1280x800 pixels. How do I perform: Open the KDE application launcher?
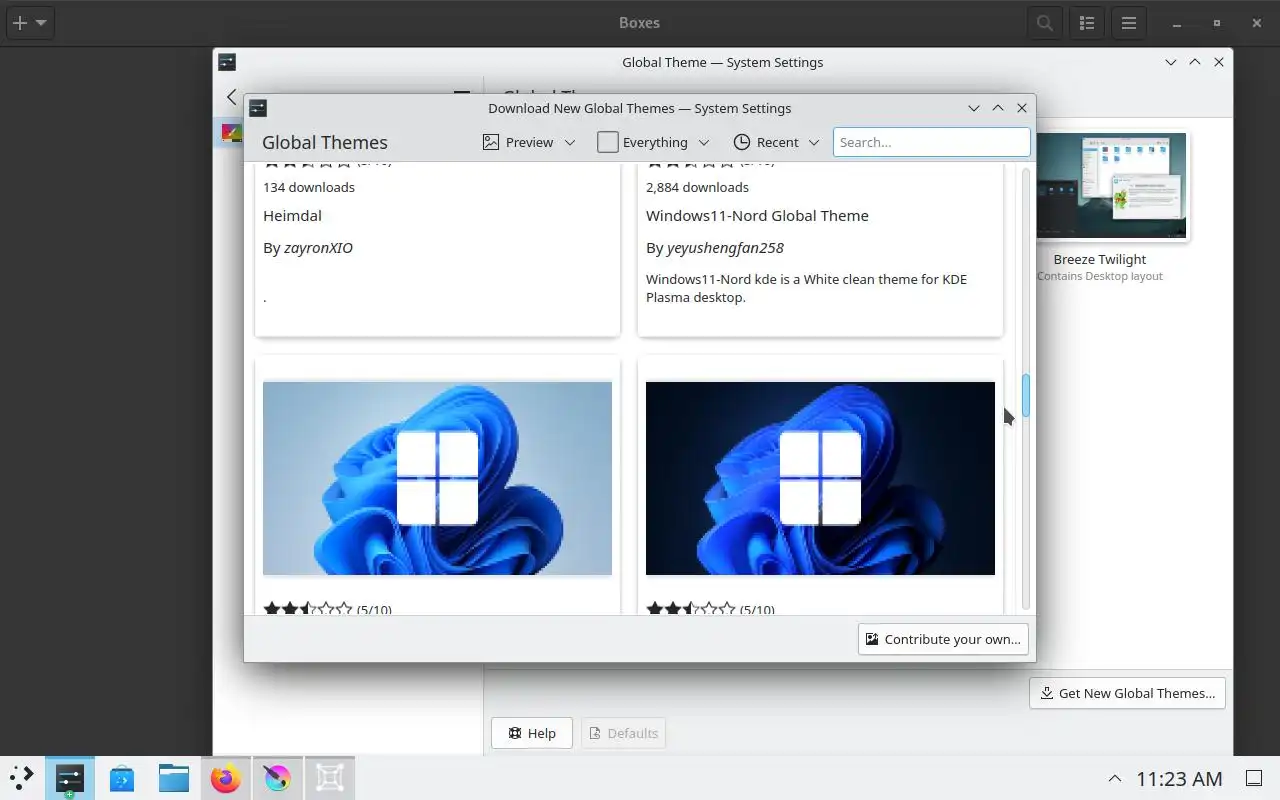[x=22, y=778]
